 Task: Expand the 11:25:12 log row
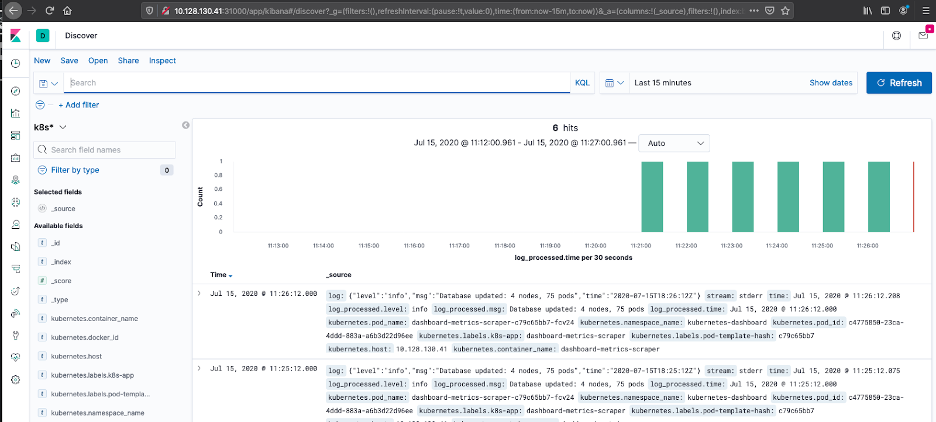199,368
